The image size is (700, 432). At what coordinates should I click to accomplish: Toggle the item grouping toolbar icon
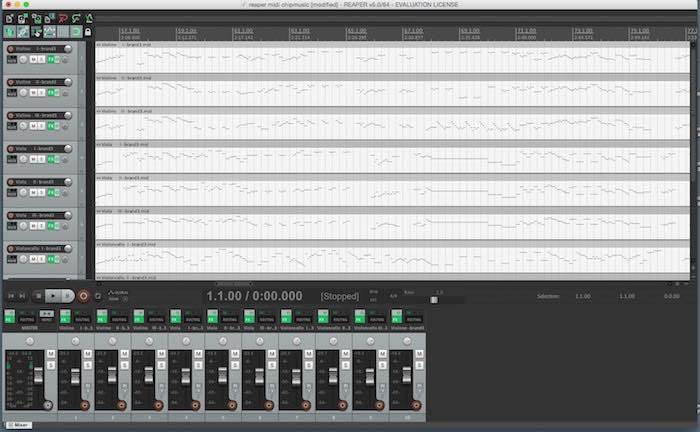click(x=23, y=32)
